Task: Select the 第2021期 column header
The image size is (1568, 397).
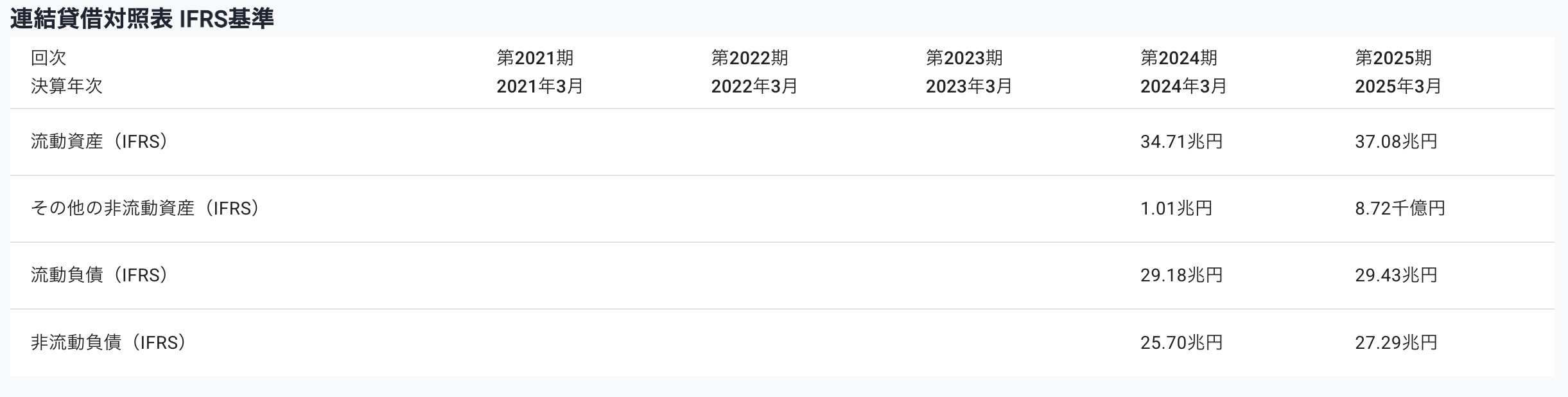Action: (535, 58)
